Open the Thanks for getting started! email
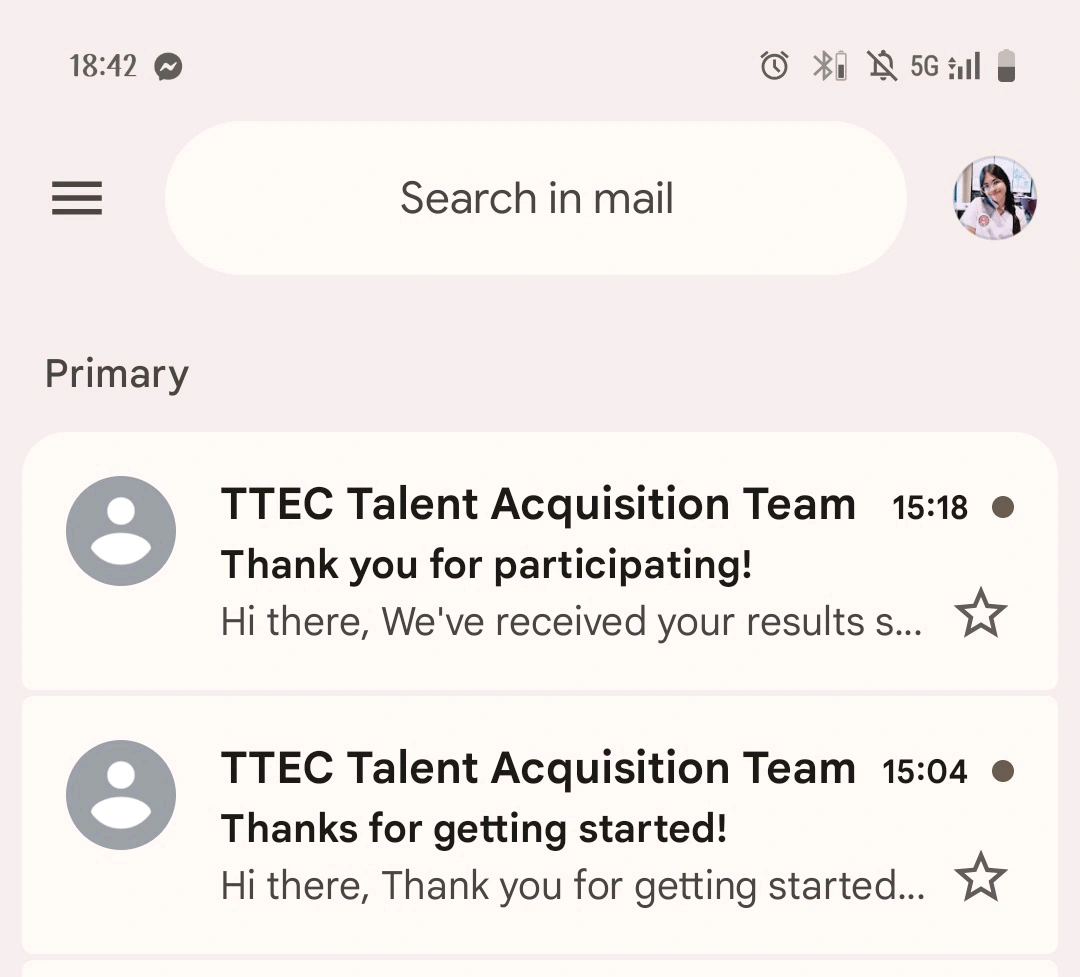 tap(540, 825)
